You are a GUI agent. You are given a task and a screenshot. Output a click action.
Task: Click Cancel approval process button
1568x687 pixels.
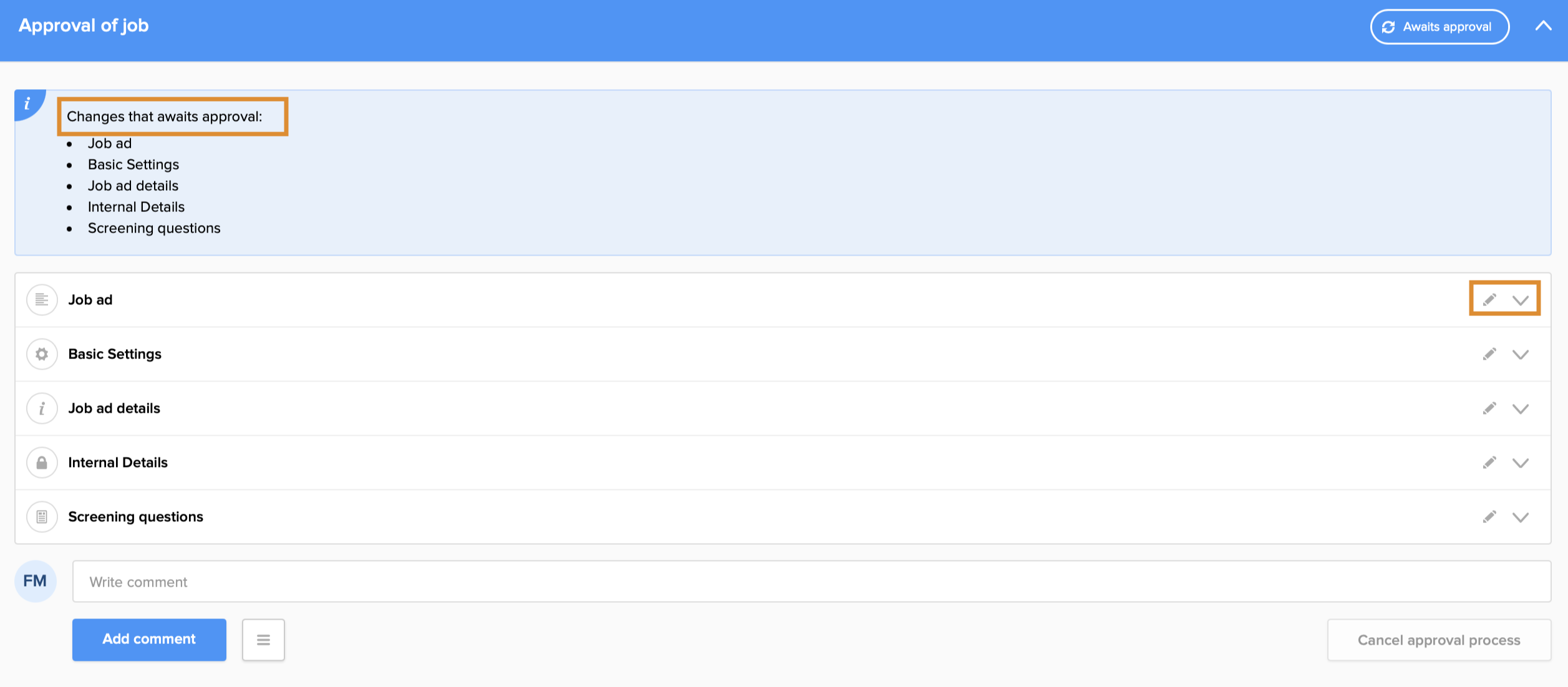tap(1438, 640)
